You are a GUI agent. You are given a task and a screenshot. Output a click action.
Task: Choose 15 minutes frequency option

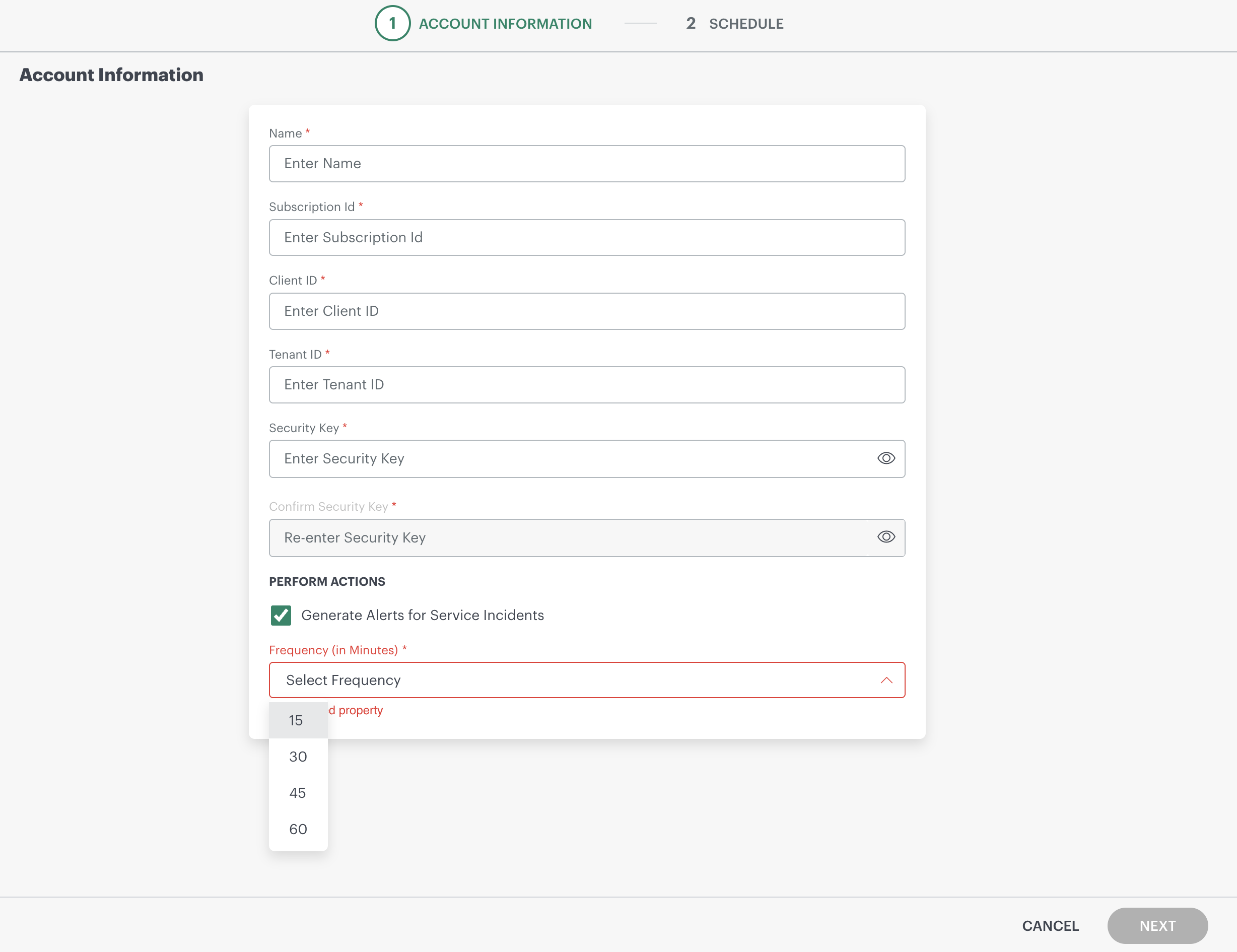pos(297,720)
